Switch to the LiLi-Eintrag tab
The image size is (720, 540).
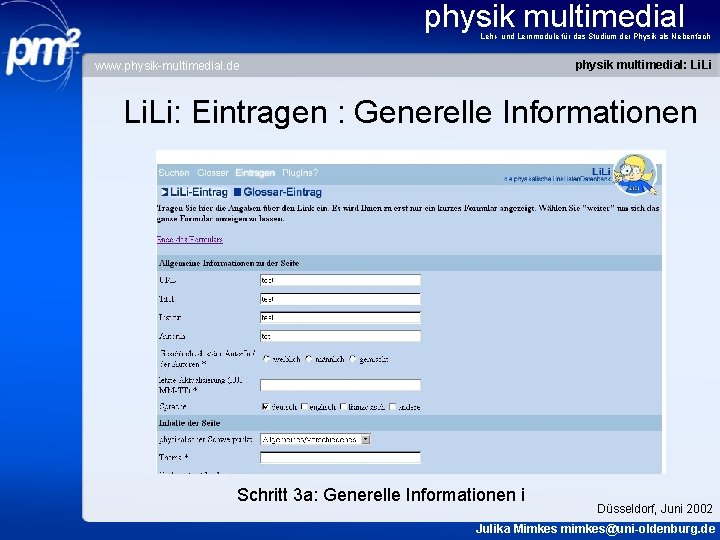[x=198, y=192]
